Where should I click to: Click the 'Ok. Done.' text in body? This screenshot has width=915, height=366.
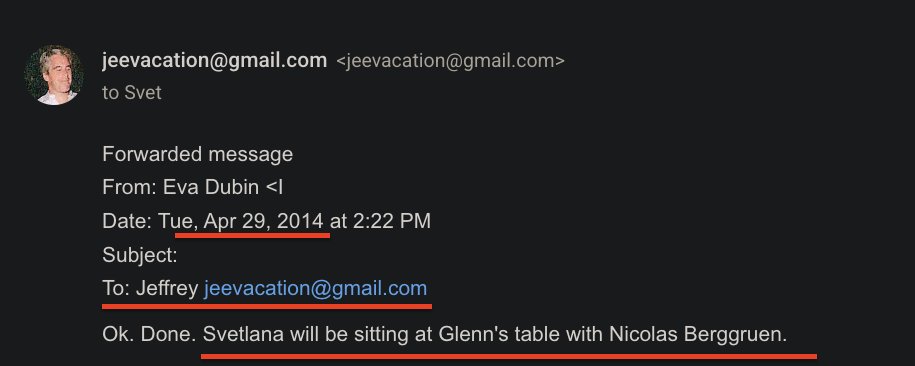coord(149,334)
